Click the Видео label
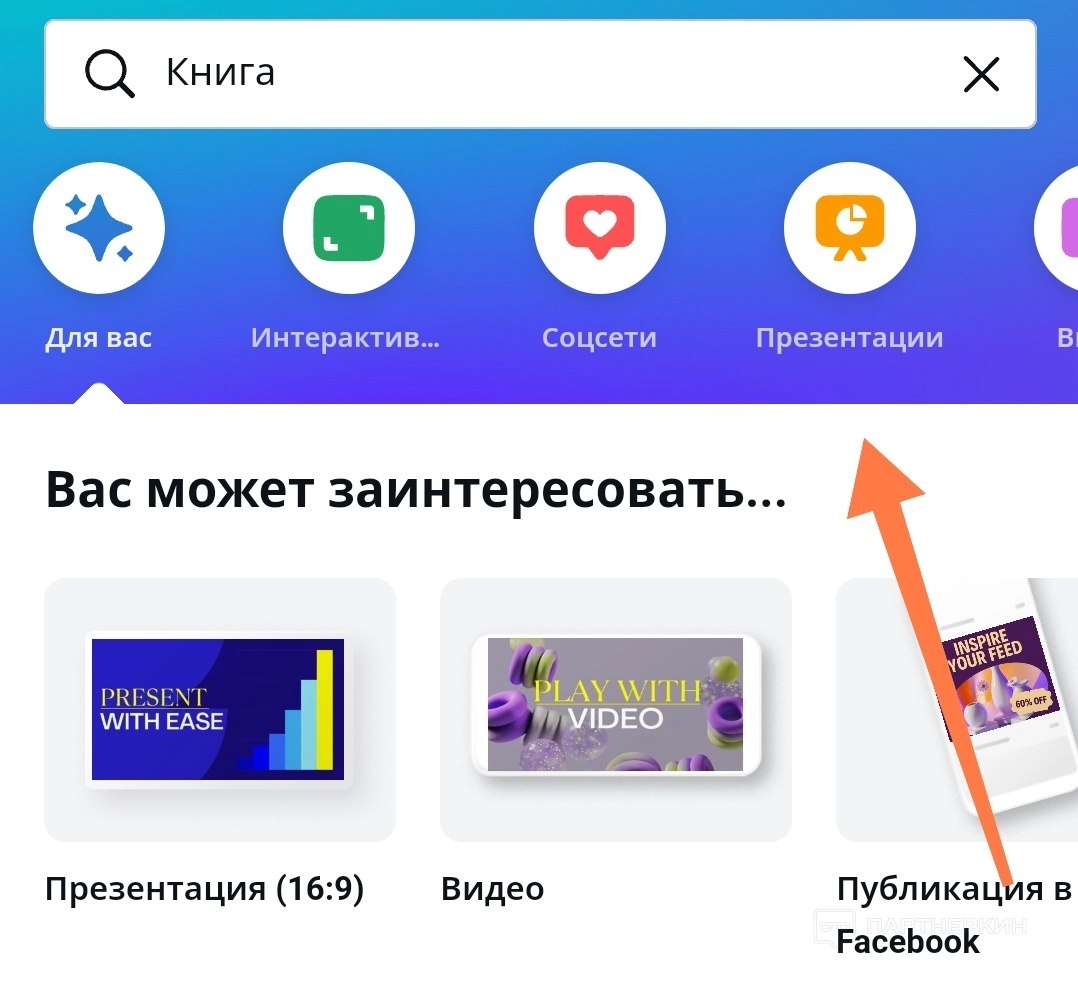Viewport: 1078px width, 1006px height. (x=492, y=888)
